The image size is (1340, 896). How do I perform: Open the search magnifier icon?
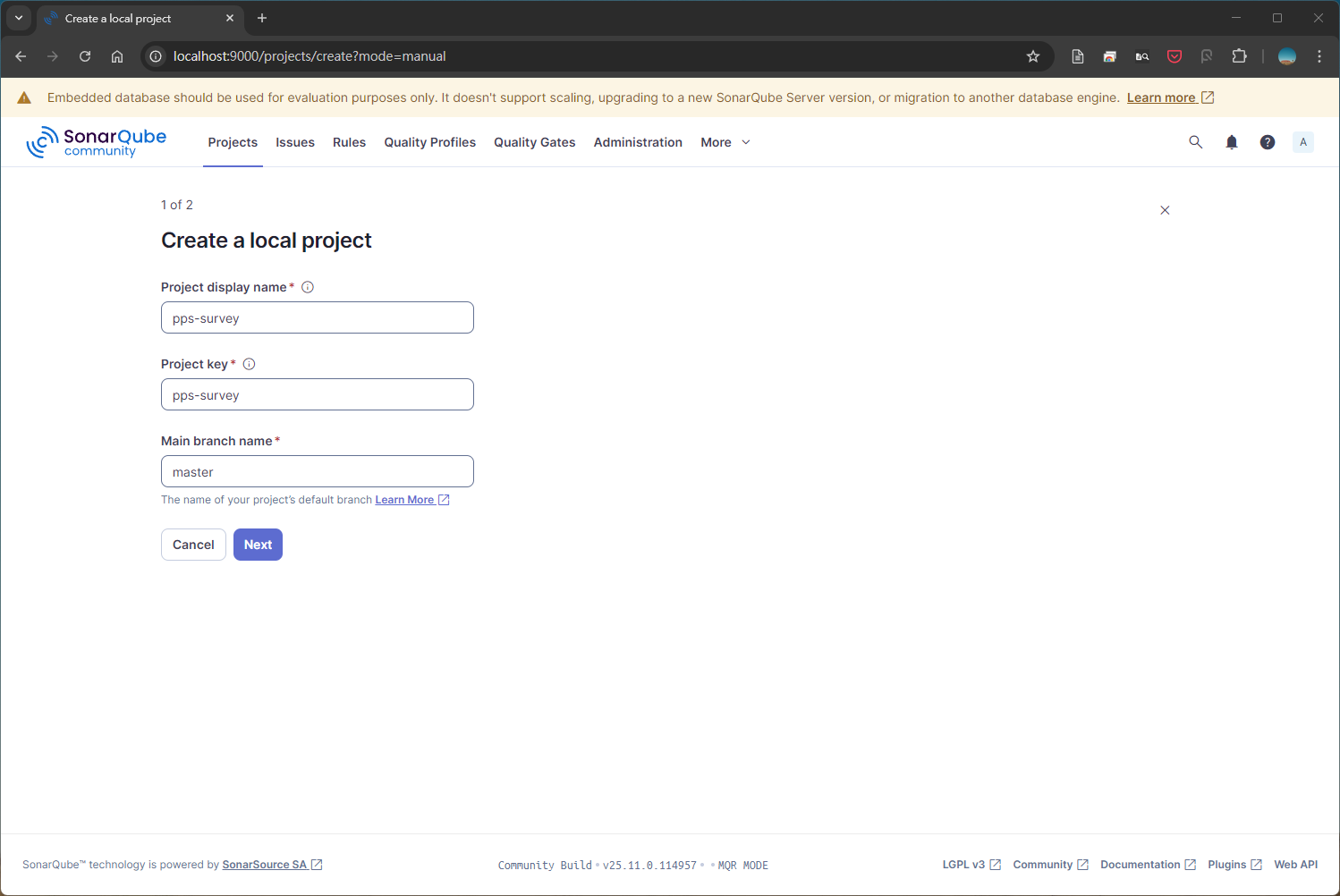pos(1195,142)
